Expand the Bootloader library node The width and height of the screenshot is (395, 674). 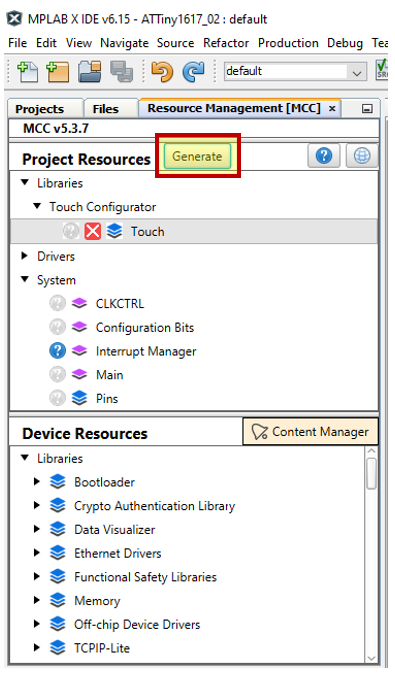coord(37,481)
